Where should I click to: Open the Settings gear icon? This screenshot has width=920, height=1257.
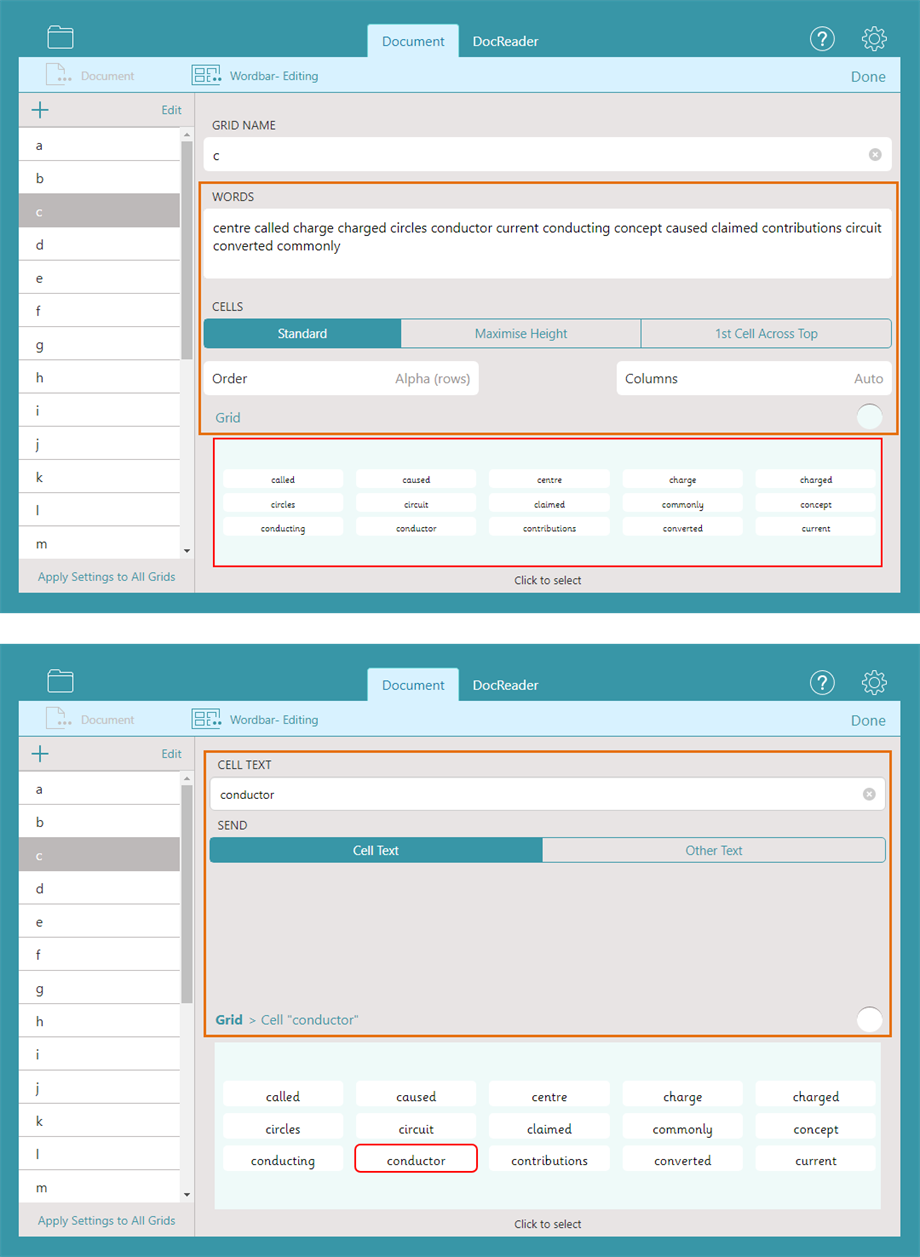point(874,38)
